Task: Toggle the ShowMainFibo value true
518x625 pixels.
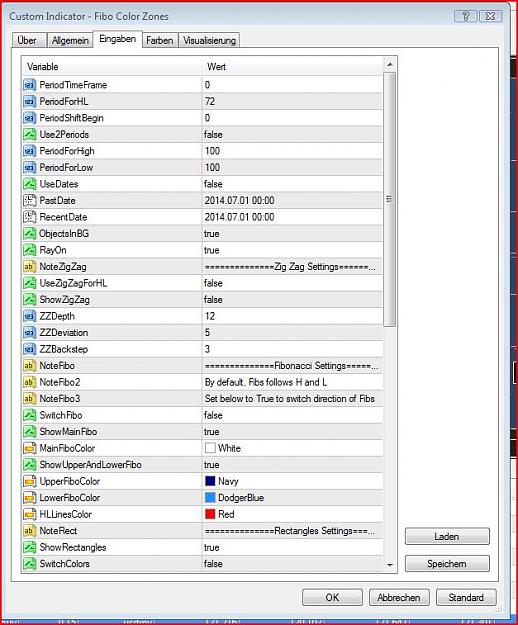Action: 212,432
